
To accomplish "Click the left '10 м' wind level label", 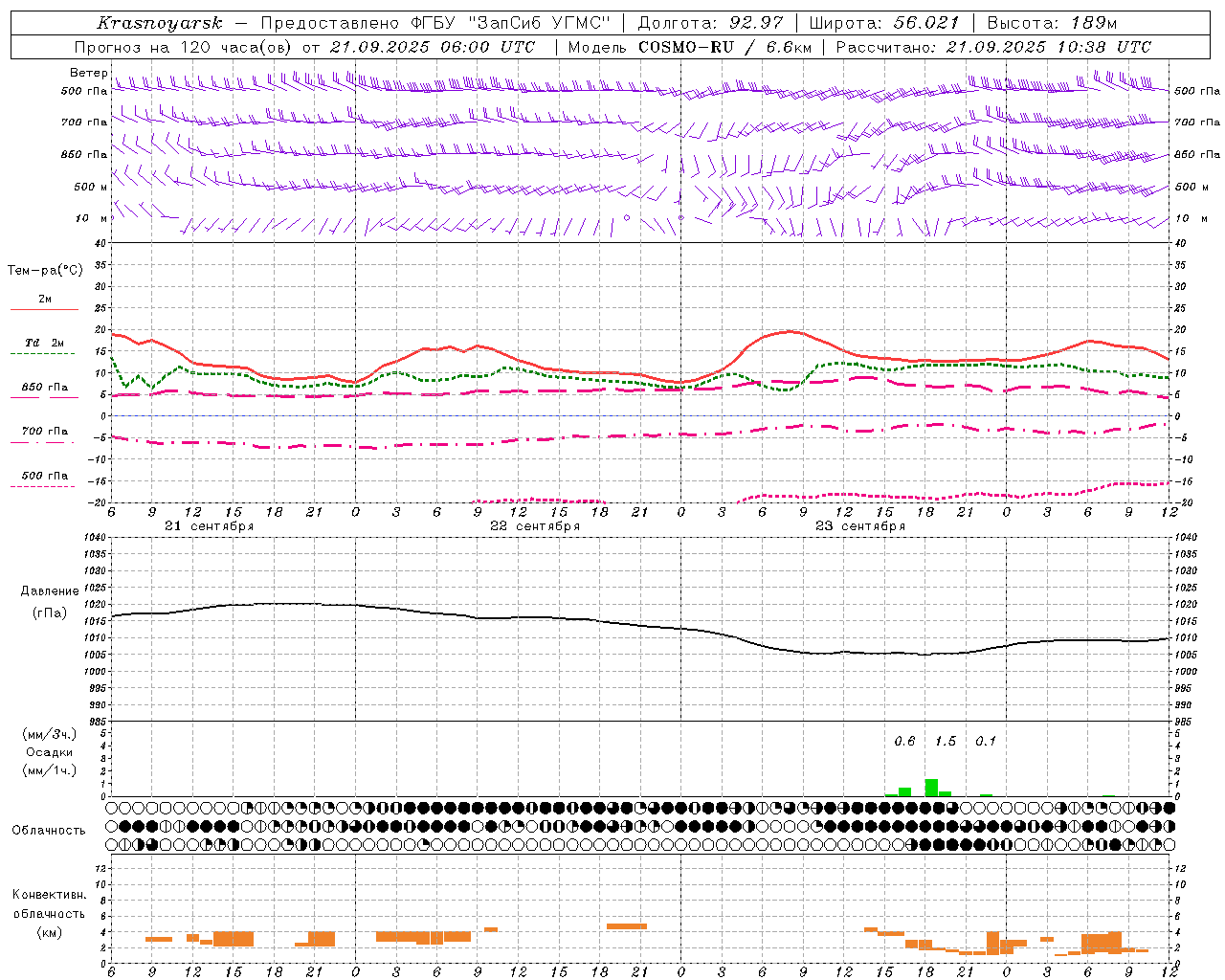I will tap(92, 218).
